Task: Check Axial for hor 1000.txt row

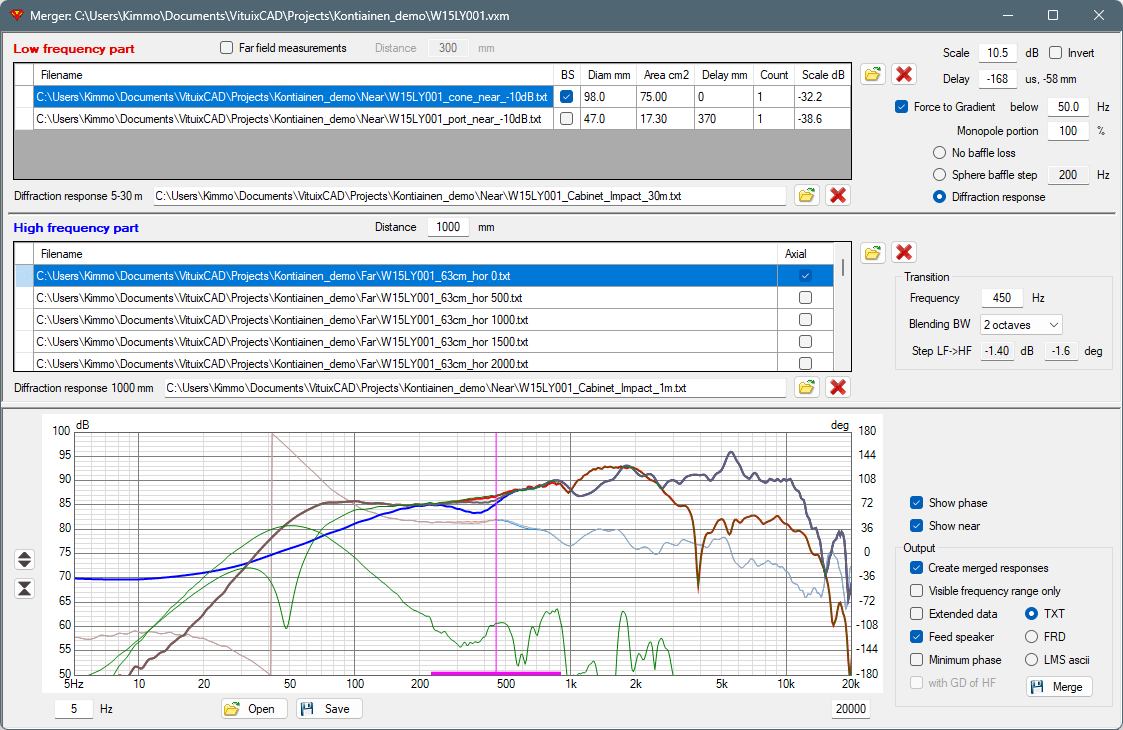Action: coord(806,320)
